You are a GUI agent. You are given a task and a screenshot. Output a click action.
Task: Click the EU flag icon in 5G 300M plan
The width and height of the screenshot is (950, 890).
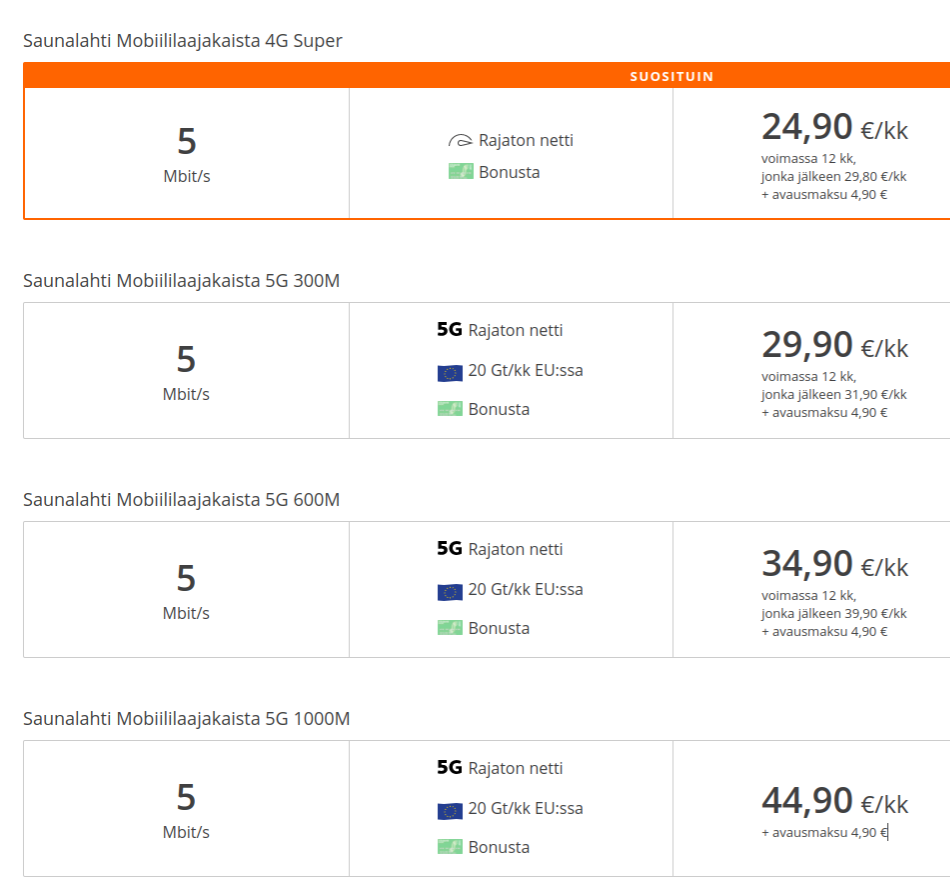[450, 373]
